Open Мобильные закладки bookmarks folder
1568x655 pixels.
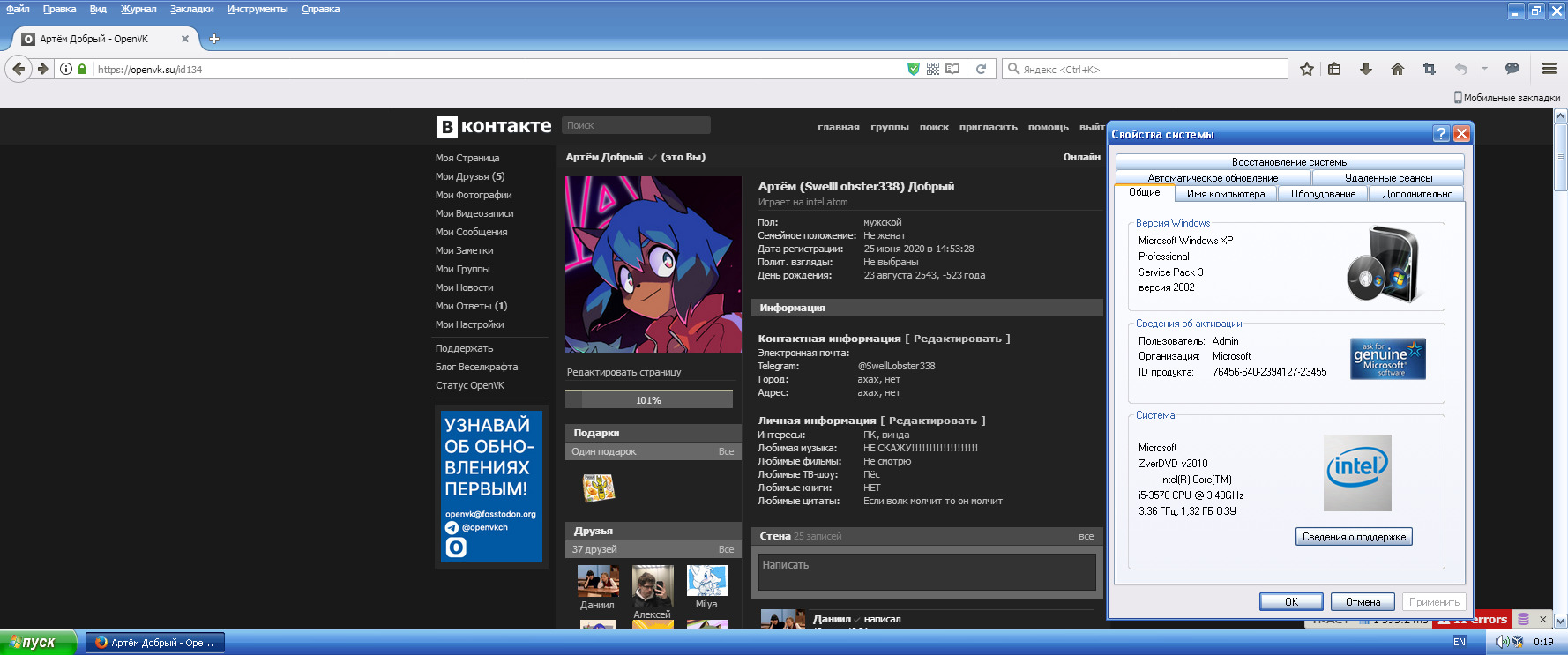coord(1507,98)
